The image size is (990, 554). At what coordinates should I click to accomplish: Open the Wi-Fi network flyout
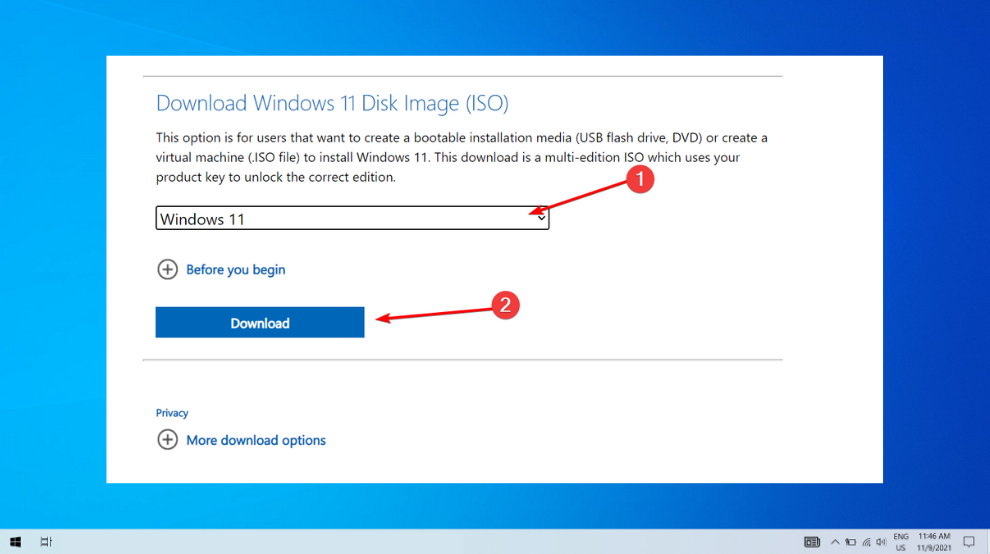point(866,542)
